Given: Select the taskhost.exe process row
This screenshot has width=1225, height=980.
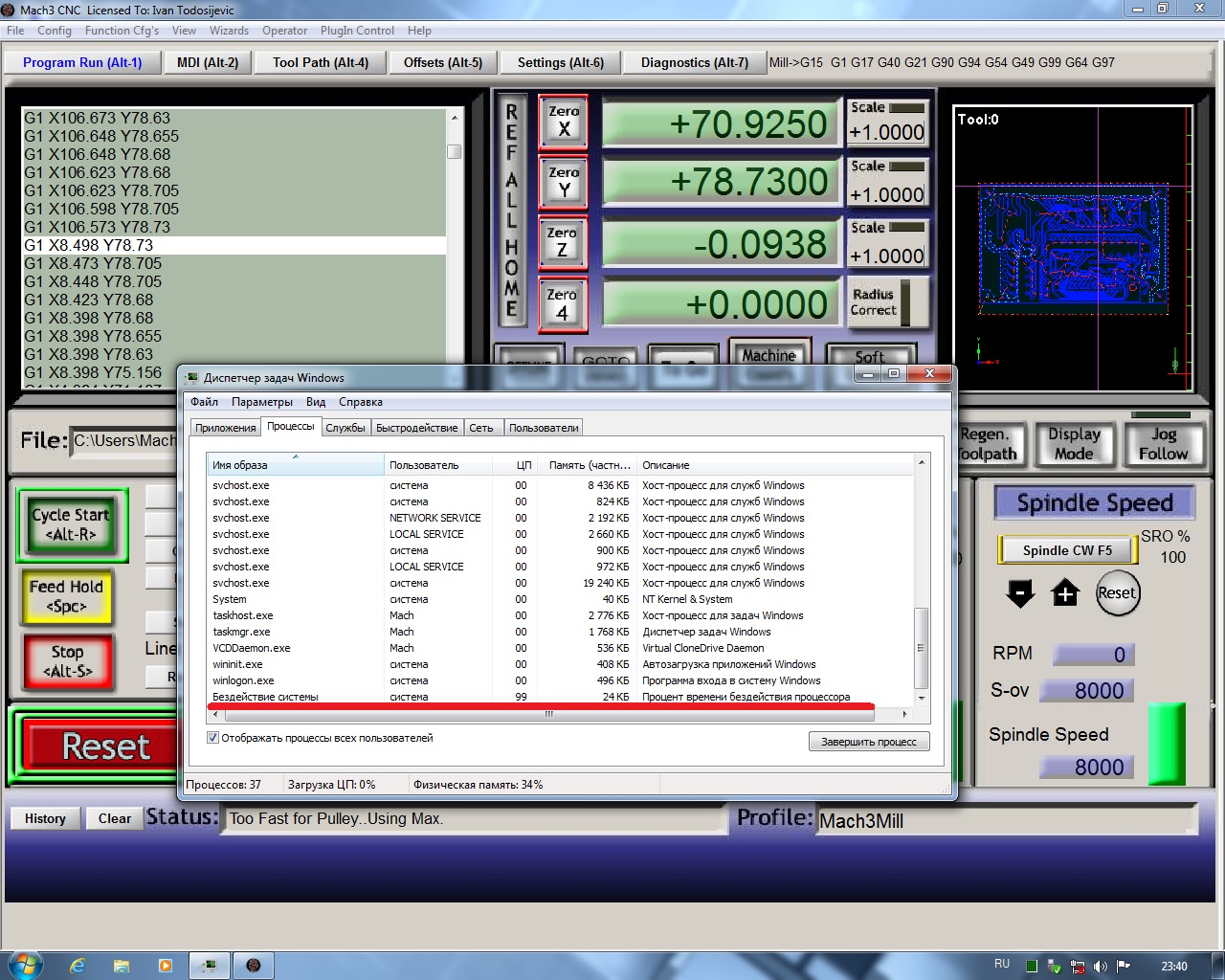Looking at the screenshot, I should [x=561, y=615].
